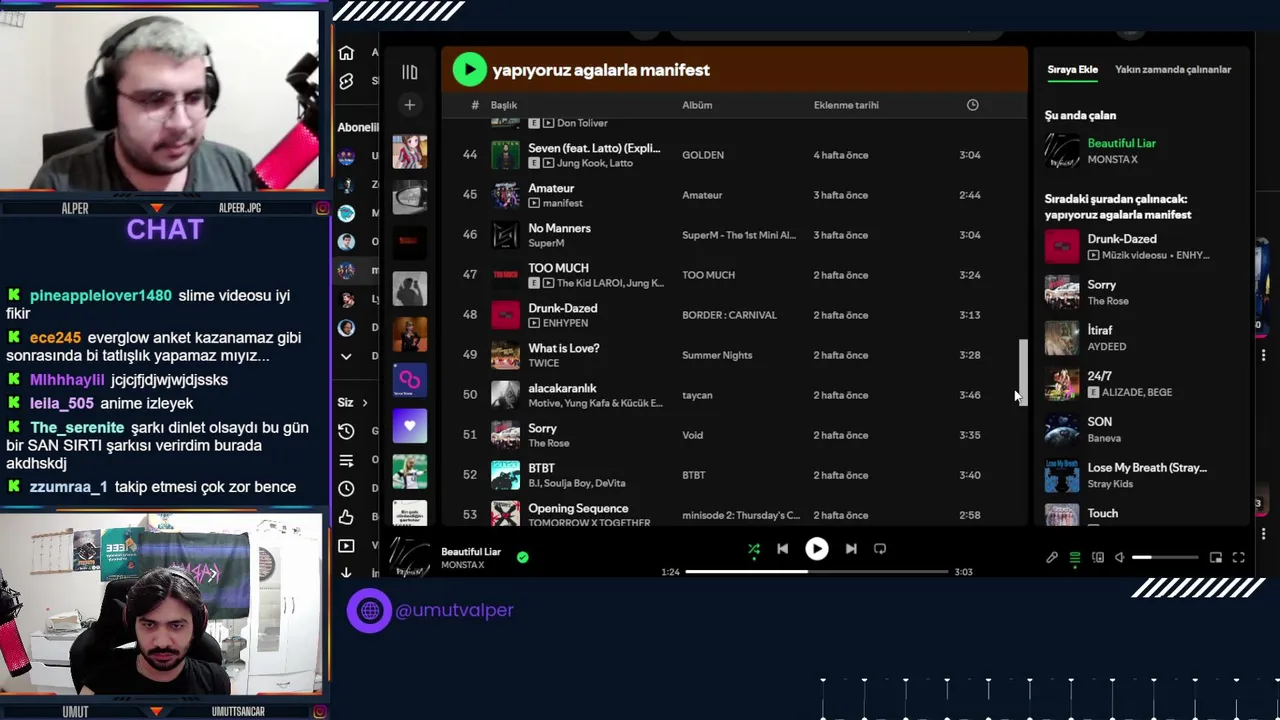This screenshot has width=1280, height=720.
Task: Open Your Library sidebar icon
Action: coord(409,72)
